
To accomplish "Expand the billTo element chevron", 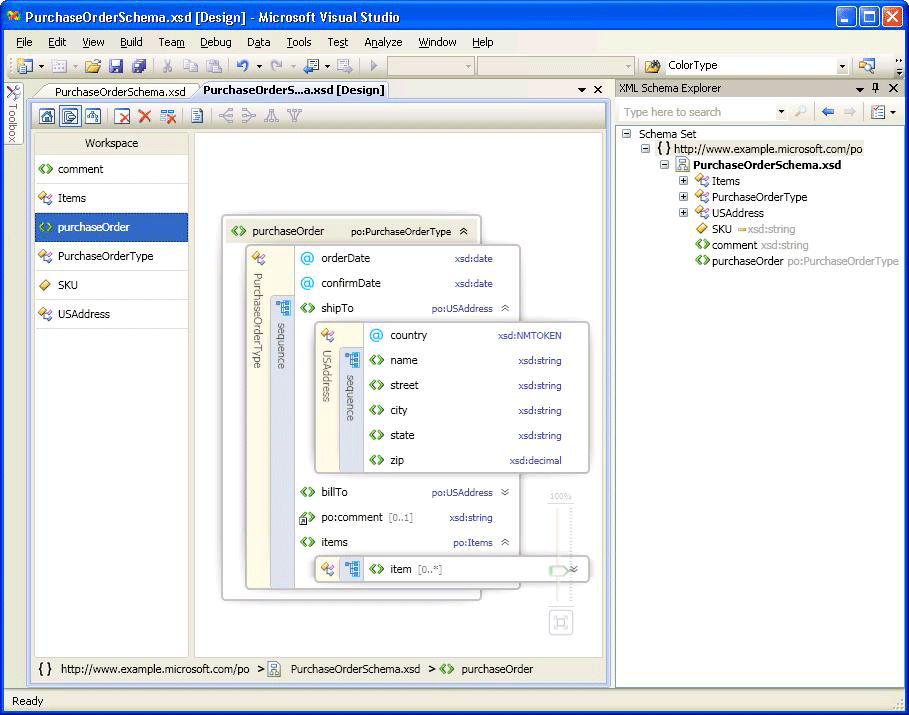I will pos(505,492).
